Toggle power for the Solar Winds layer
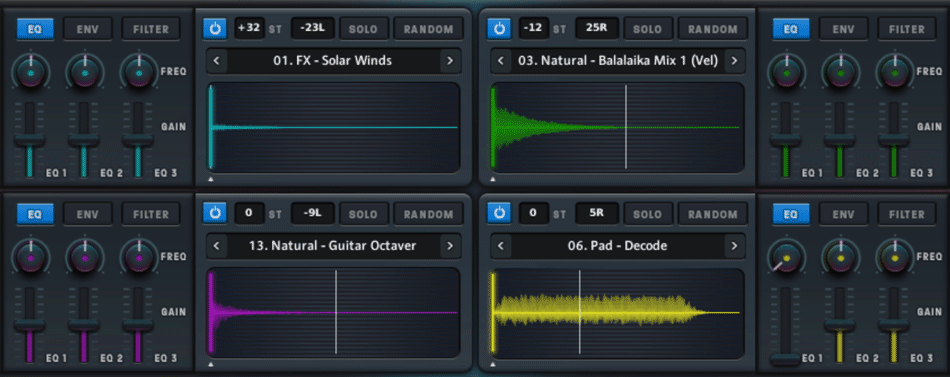The width and height of the screenshot is (950, 377). point(214,28)
